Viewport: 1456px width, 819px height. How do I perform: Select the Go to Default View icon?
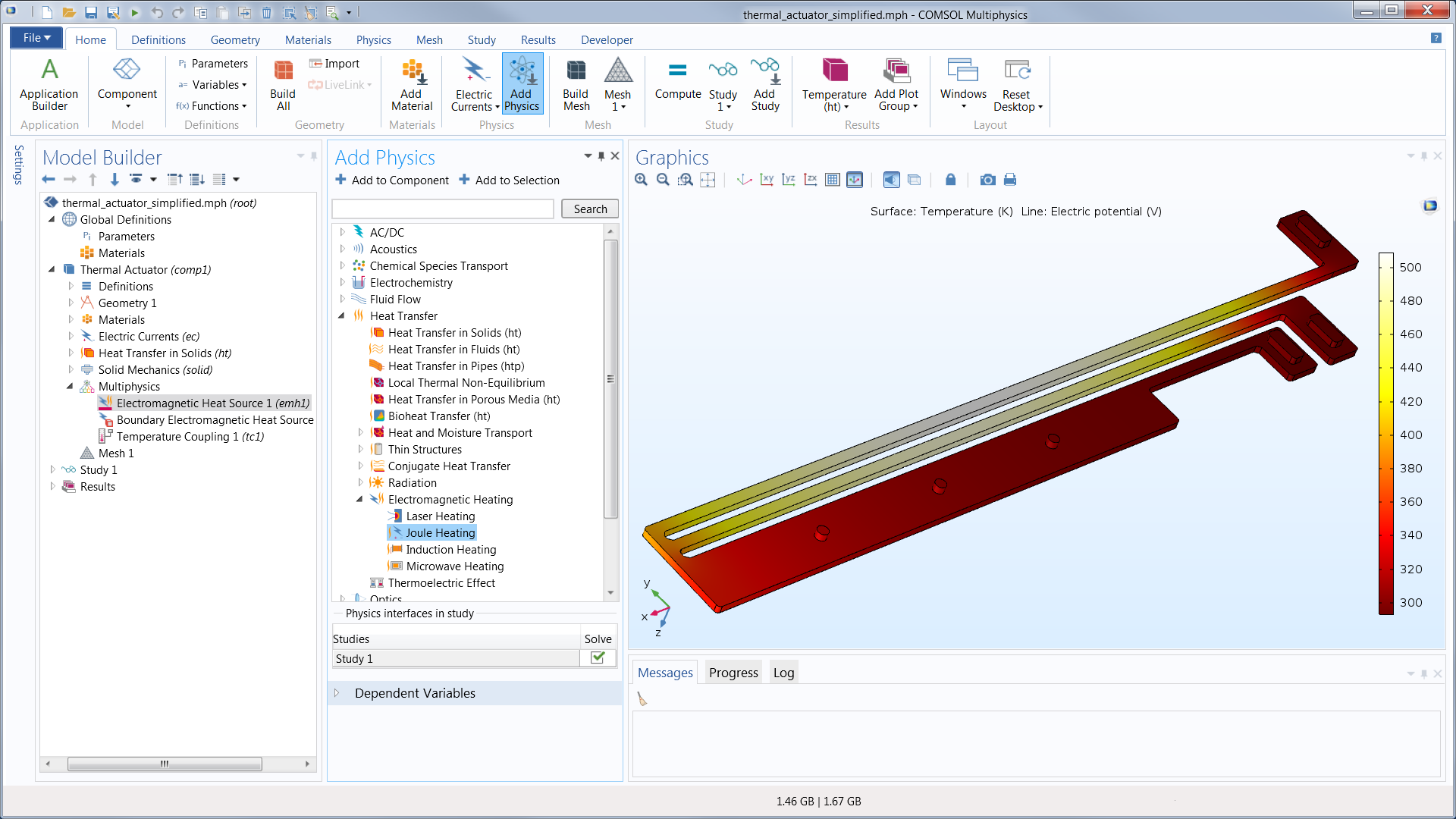click(742, 180)
